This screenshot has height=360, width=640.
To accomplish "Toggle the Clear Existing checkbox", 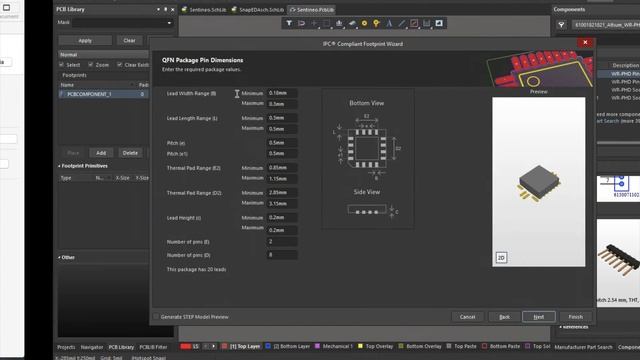I will tap(120, 64).
